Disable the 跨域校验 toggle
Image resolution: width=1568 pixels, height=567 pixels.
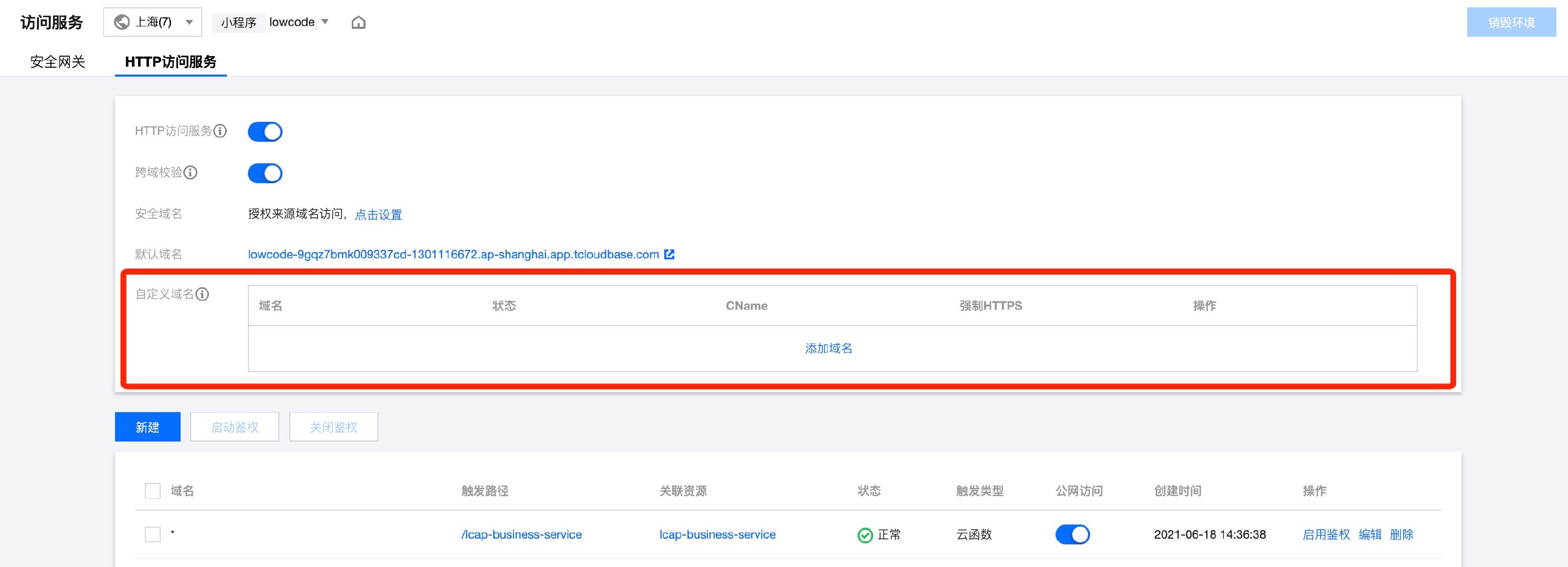(x=265, y=173)
